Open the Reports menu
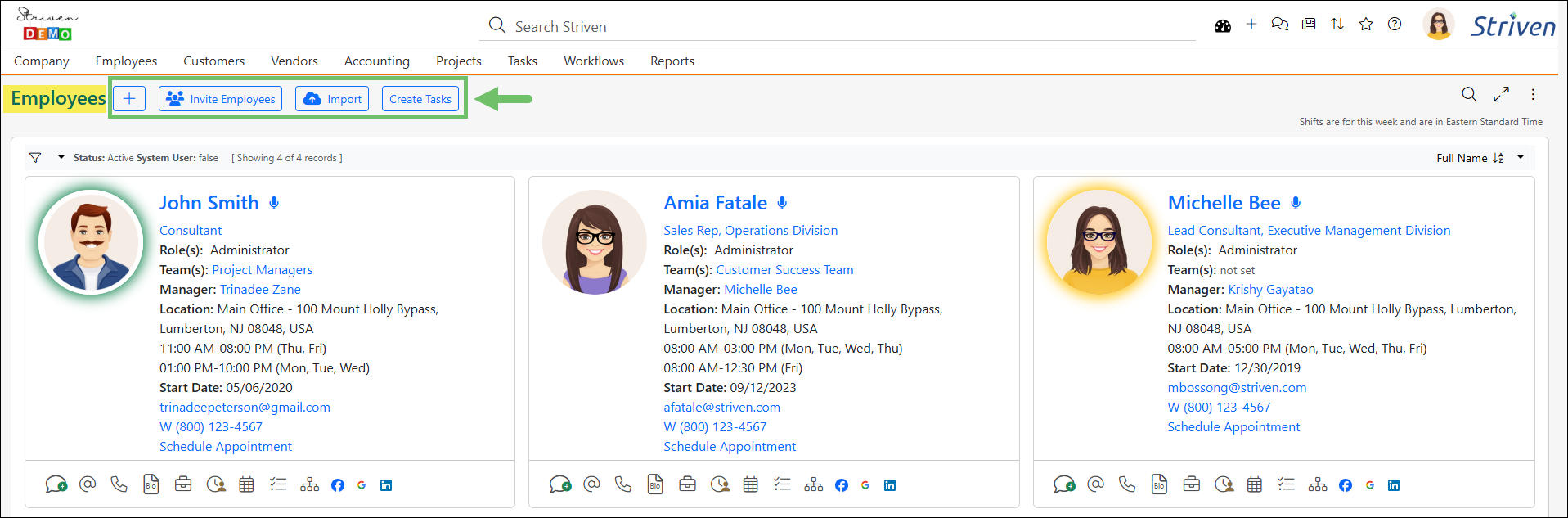1568x518 pixels. (x=672, y=61)
